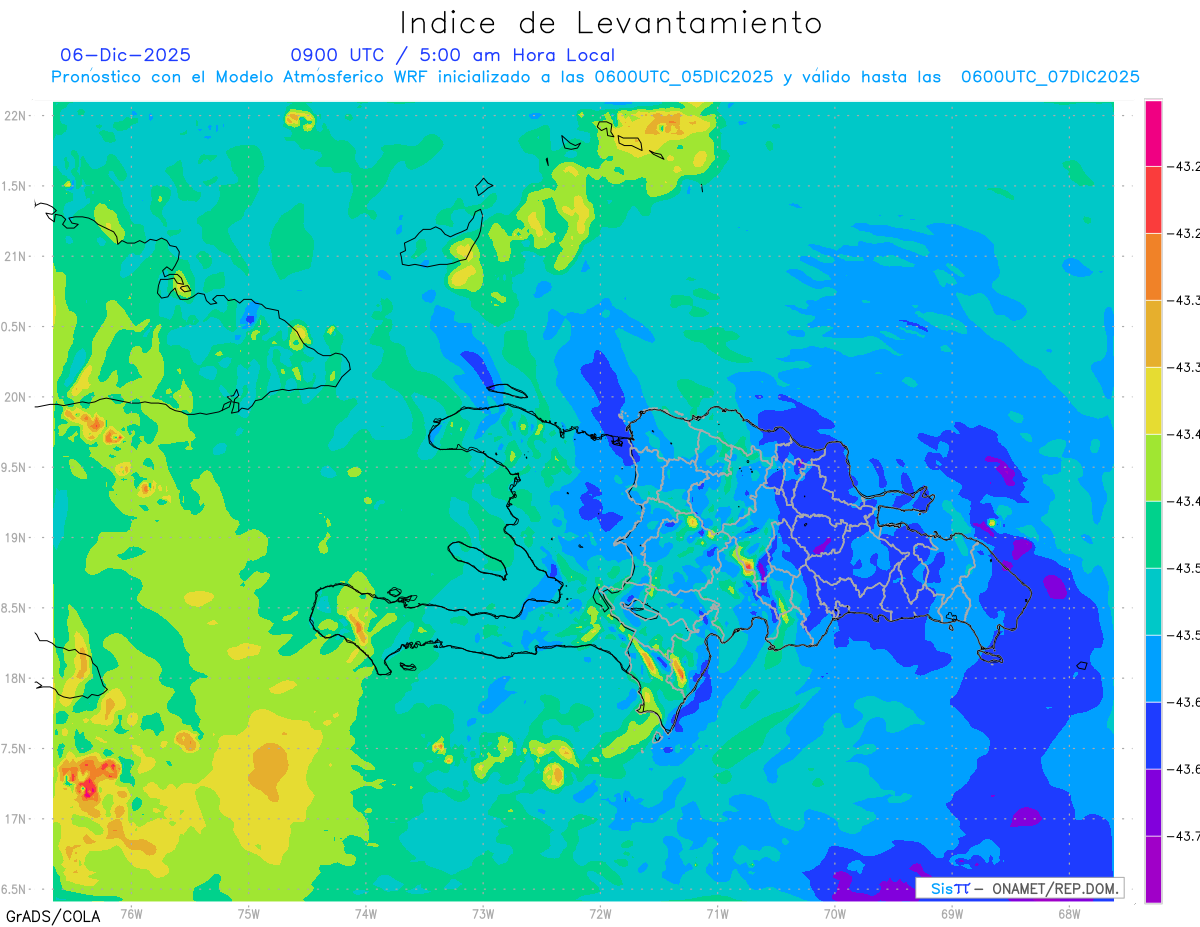1200x927 pixels.
Task: Click the '71W' longitude label
Action: point(717,913)
